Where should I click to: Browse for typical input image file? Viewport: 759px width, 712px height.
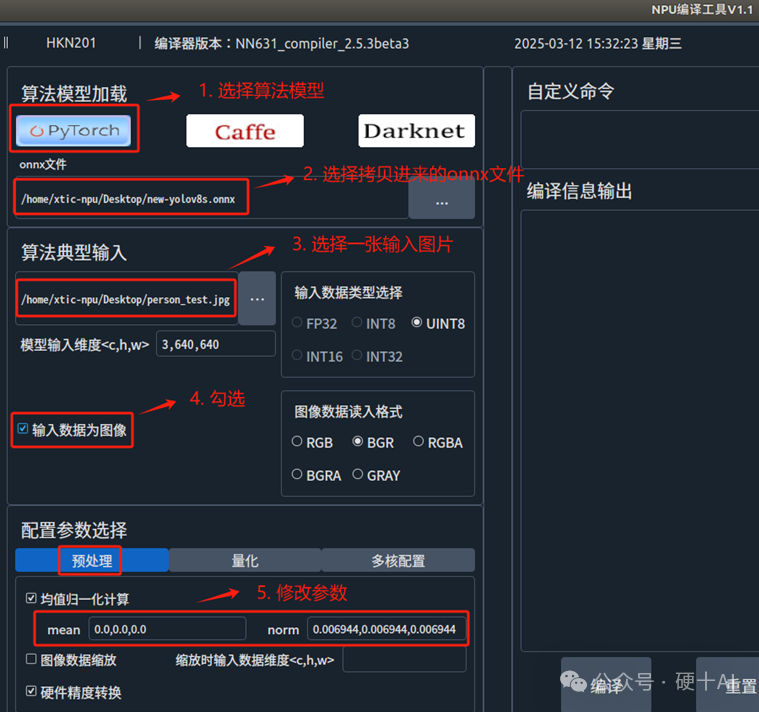tap(257, 299)
